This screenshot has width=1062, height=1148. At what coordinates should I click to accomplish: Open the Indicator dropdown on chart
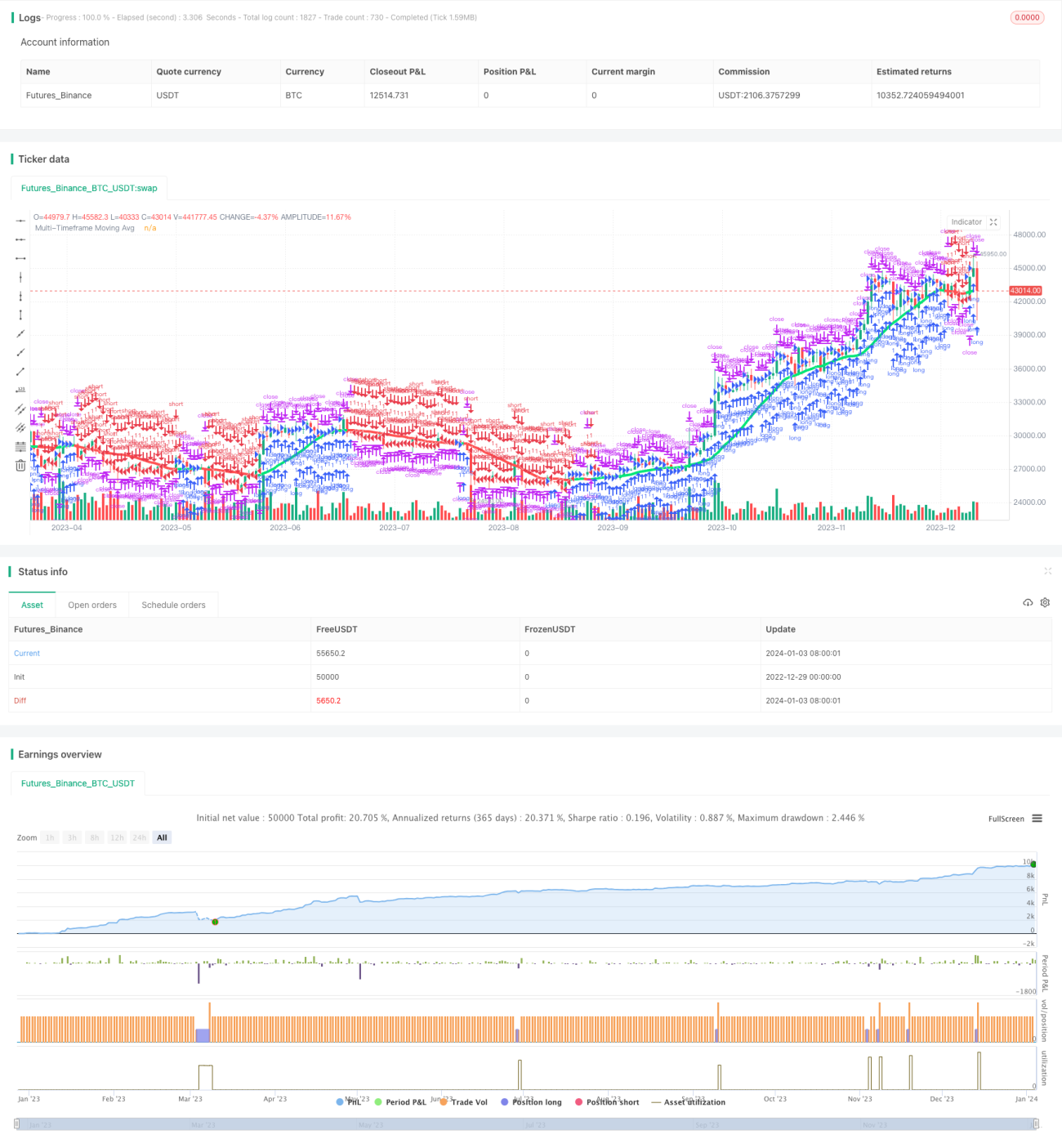(966, 222)
